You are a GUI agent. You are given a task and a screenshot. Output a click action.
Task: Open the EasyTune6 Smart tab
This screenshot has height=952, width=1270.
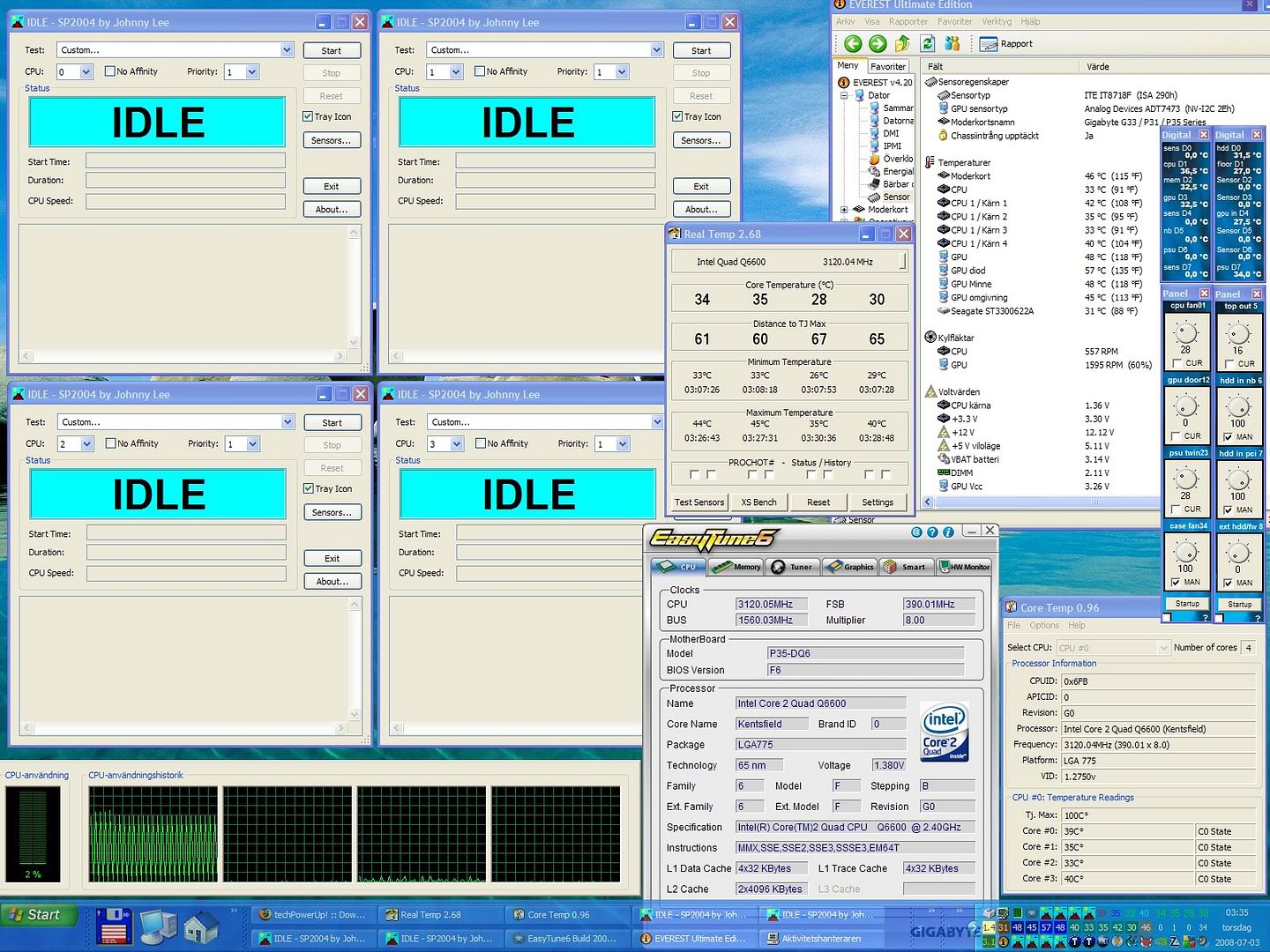pyautogui.click(x=906, y=567)
